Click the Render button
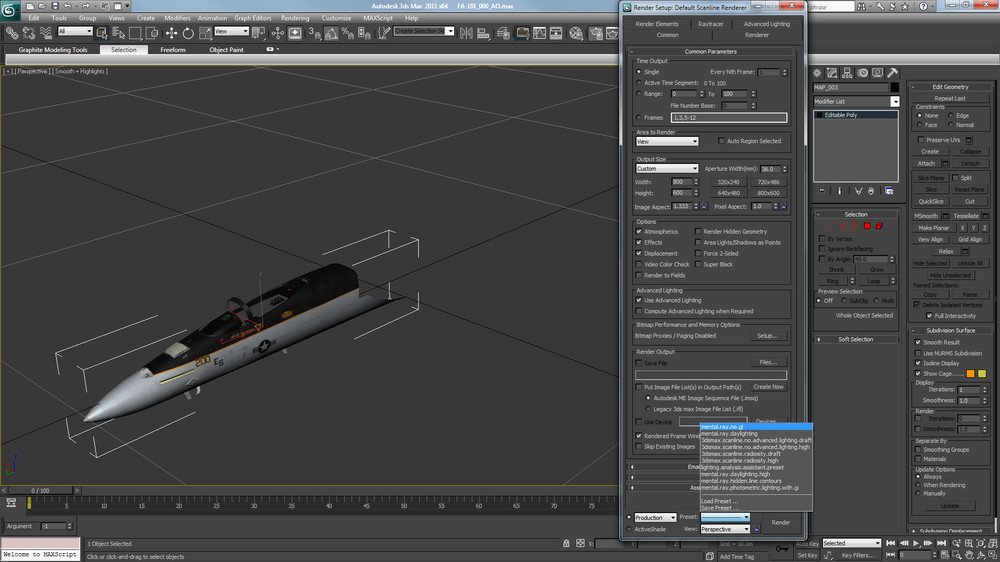Screen dimensions: 1000x562 tap(780, 522)
